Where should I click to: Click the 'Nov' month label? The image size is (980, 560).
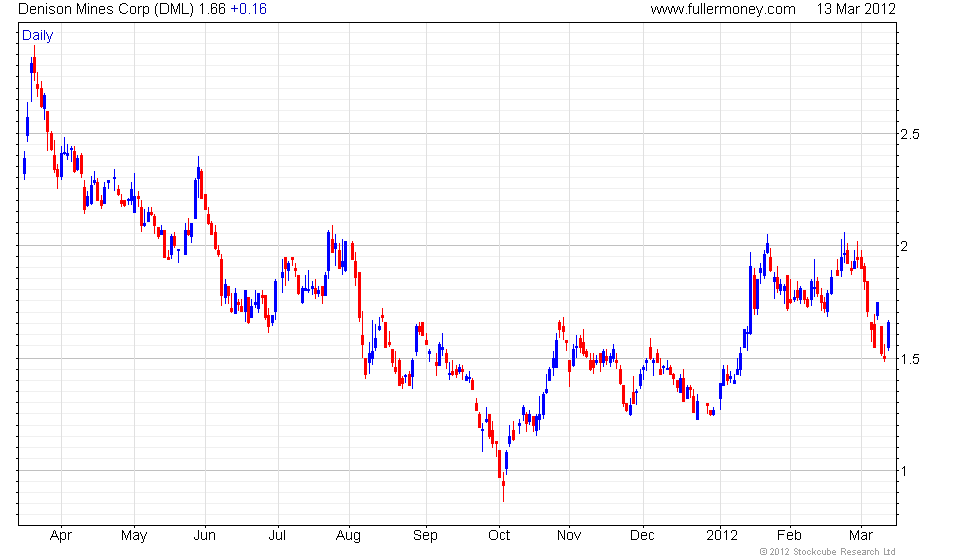point(569,536)
